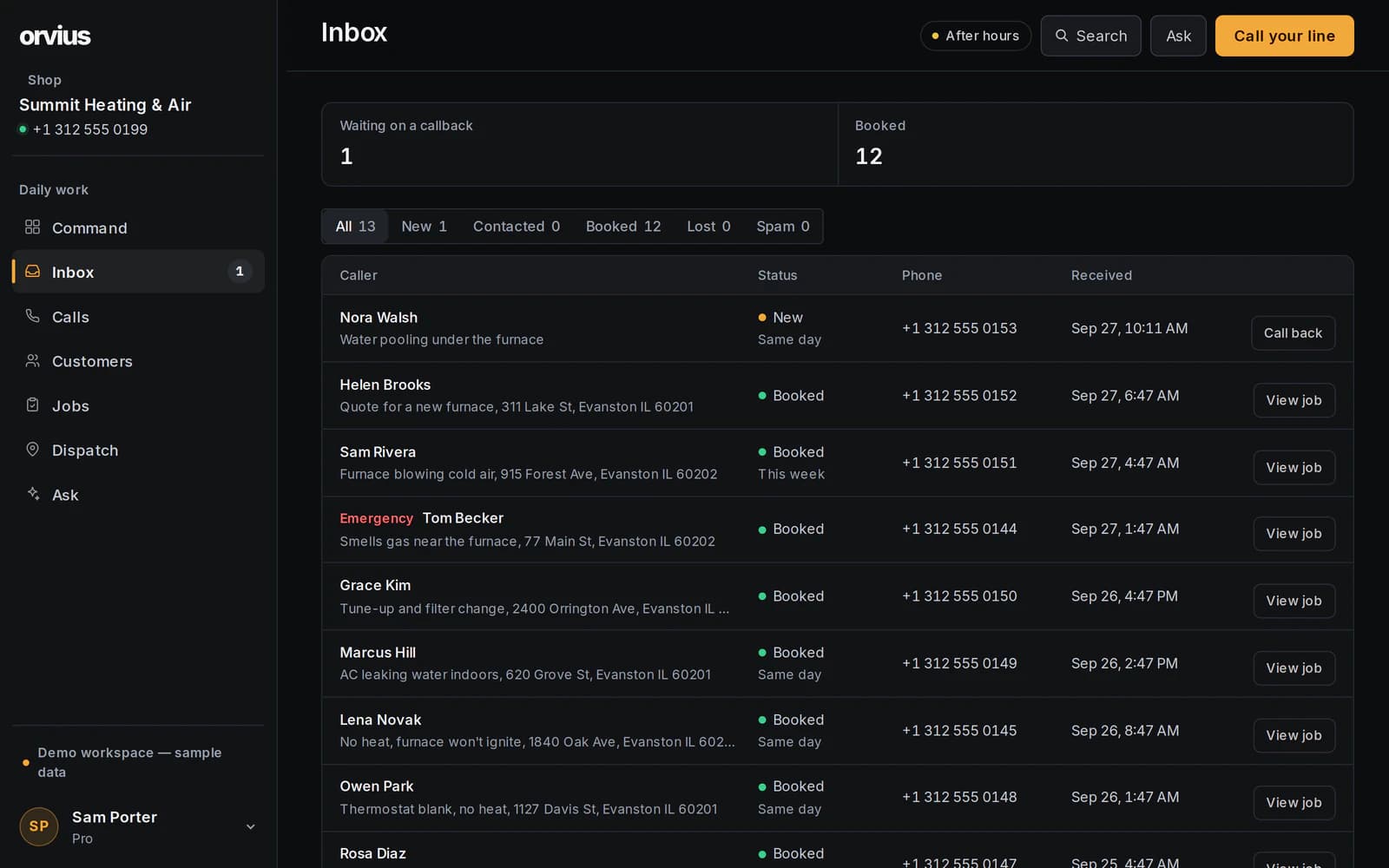
Task: Click the Booked 12 summary card
Action: click(1096, 144)
